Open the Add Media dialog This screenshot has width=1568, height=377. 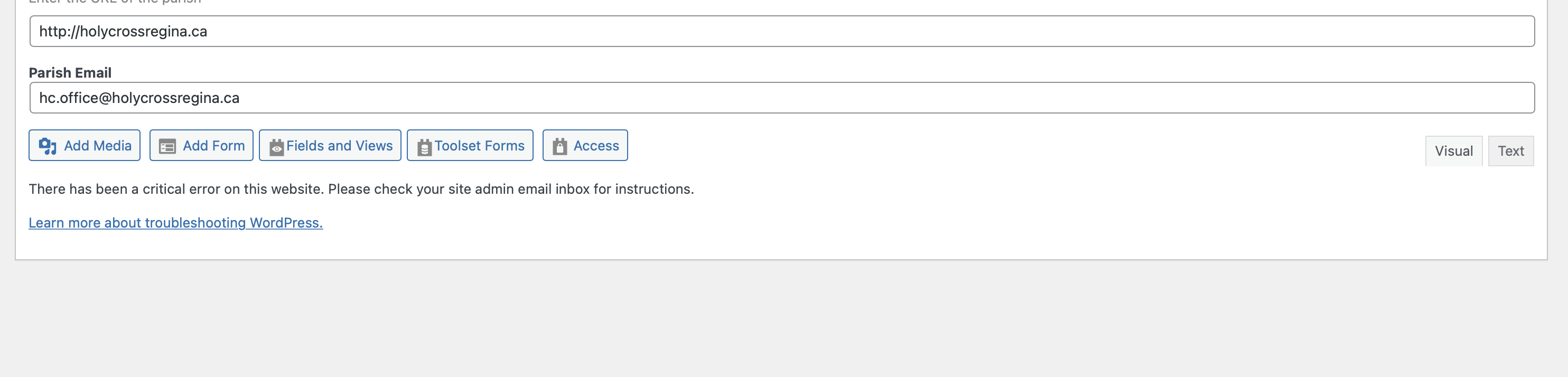(85, 145)
